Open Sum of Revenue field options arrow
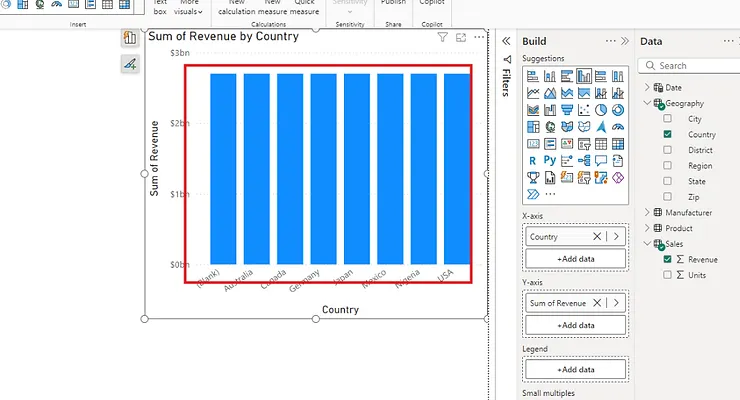The width and height of the screenshot is (740, 400). point(616,303)
